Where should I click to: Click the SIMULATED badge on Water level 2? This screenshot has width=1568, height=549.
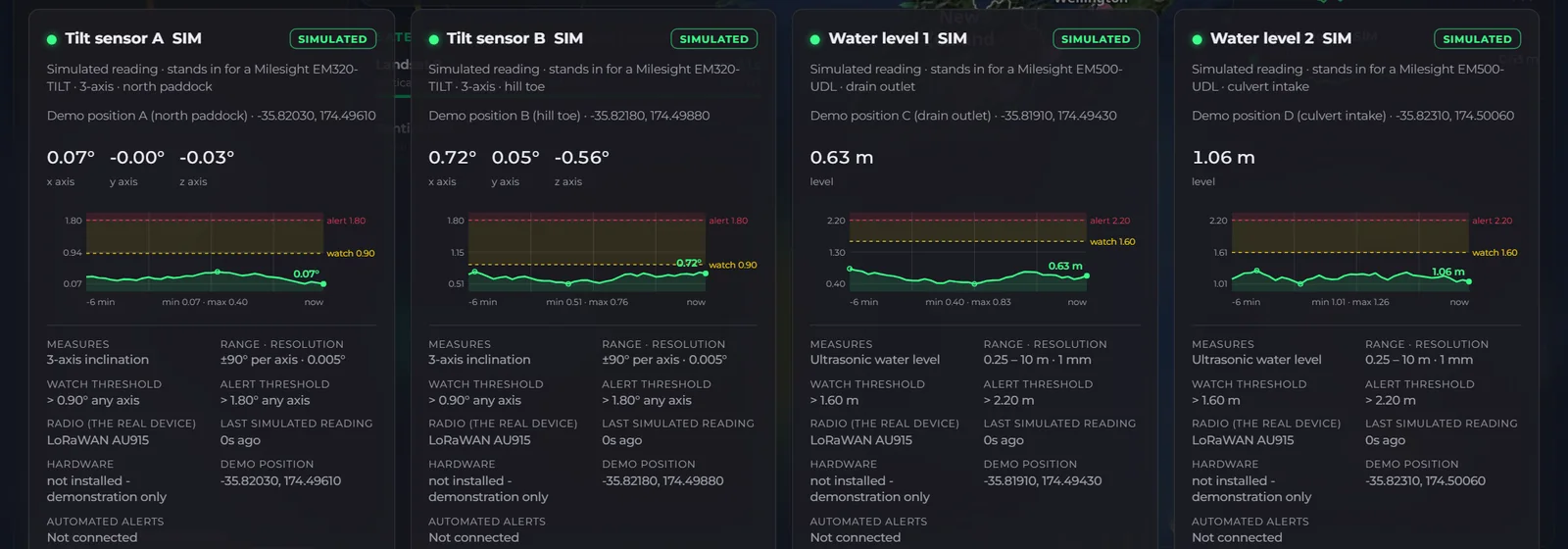coord(1477,39)
